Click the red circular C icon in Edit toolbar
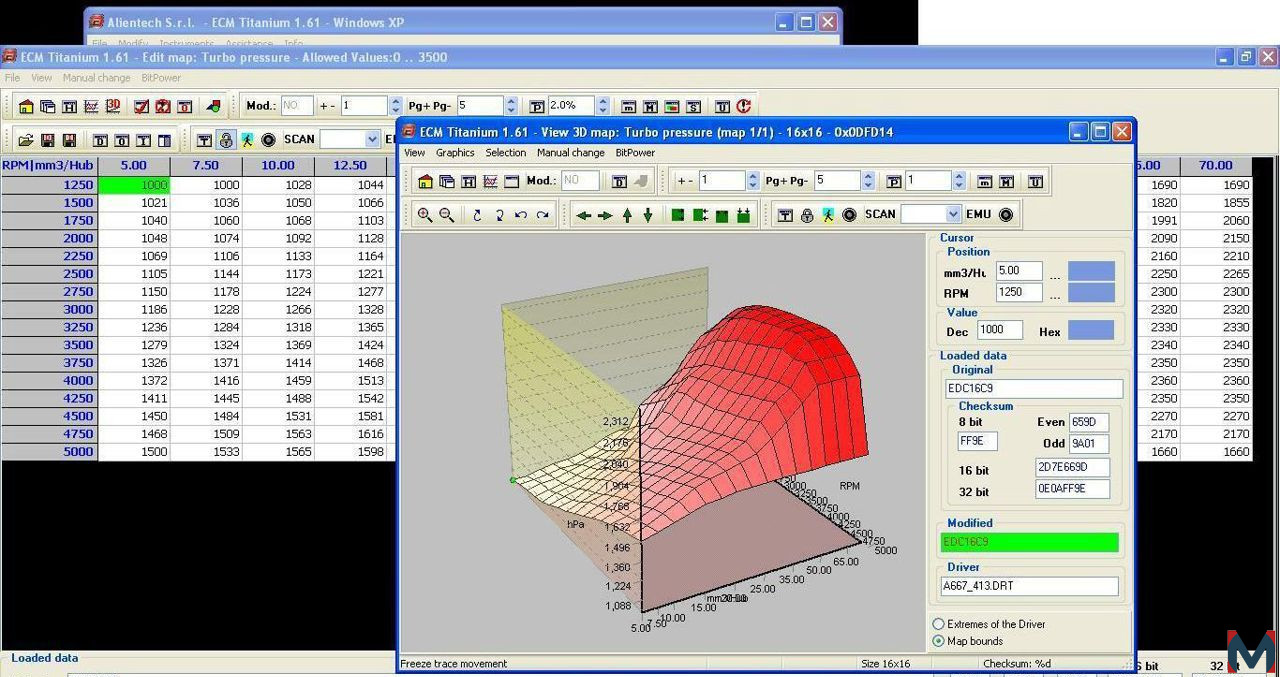Screen dimensions: 1280x677 743,106
